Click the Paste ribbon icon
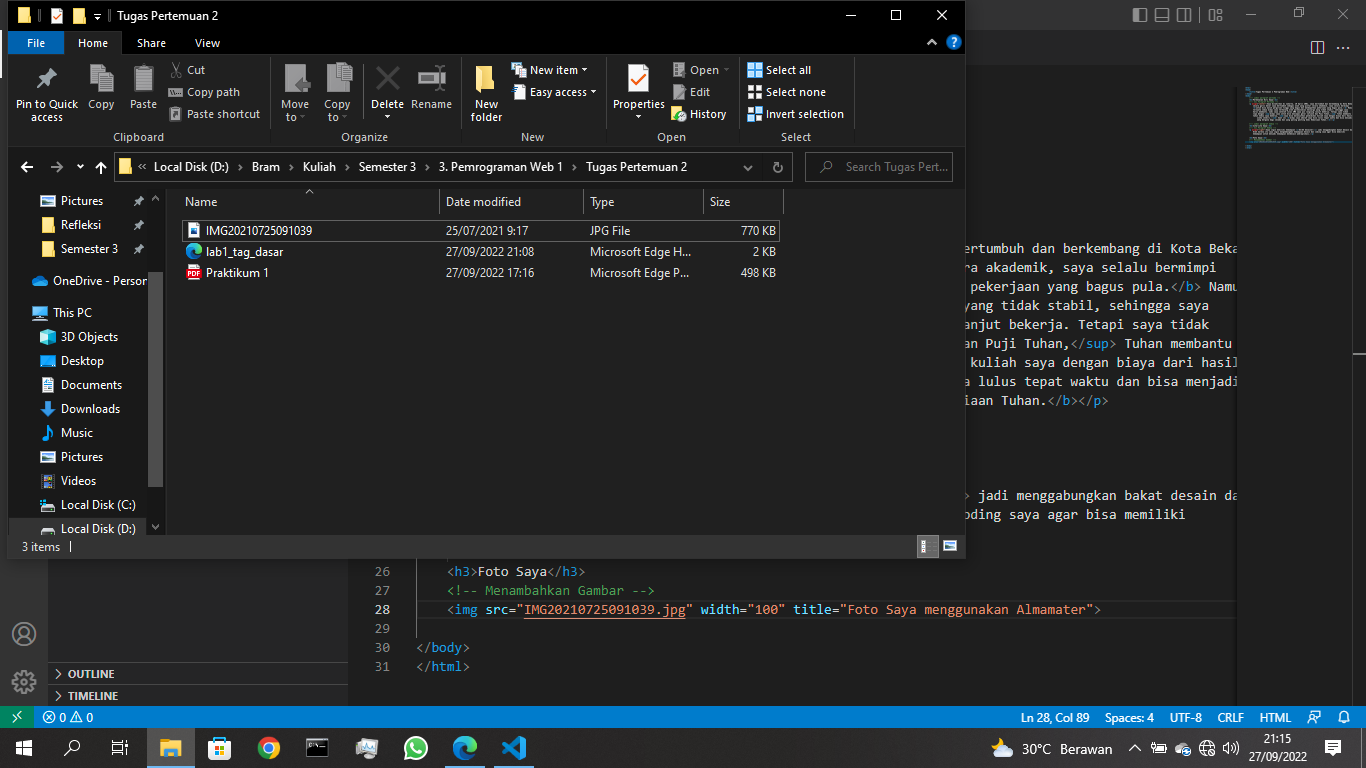Image resolution: width=1366 pixels, height=768 pixels. click(x=143, y=88)
